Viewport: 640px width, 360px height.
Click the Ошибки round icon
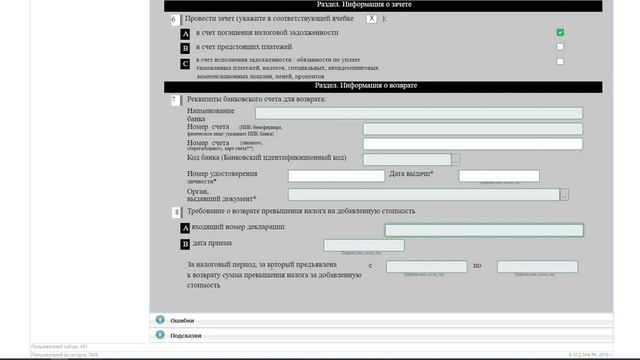[x=160, y=320]
